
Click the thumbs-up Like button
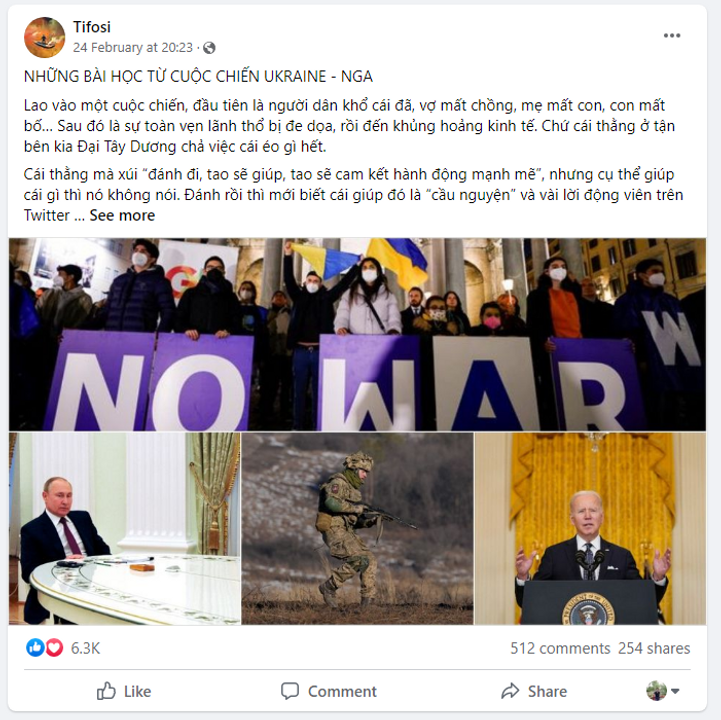(124, 691)
